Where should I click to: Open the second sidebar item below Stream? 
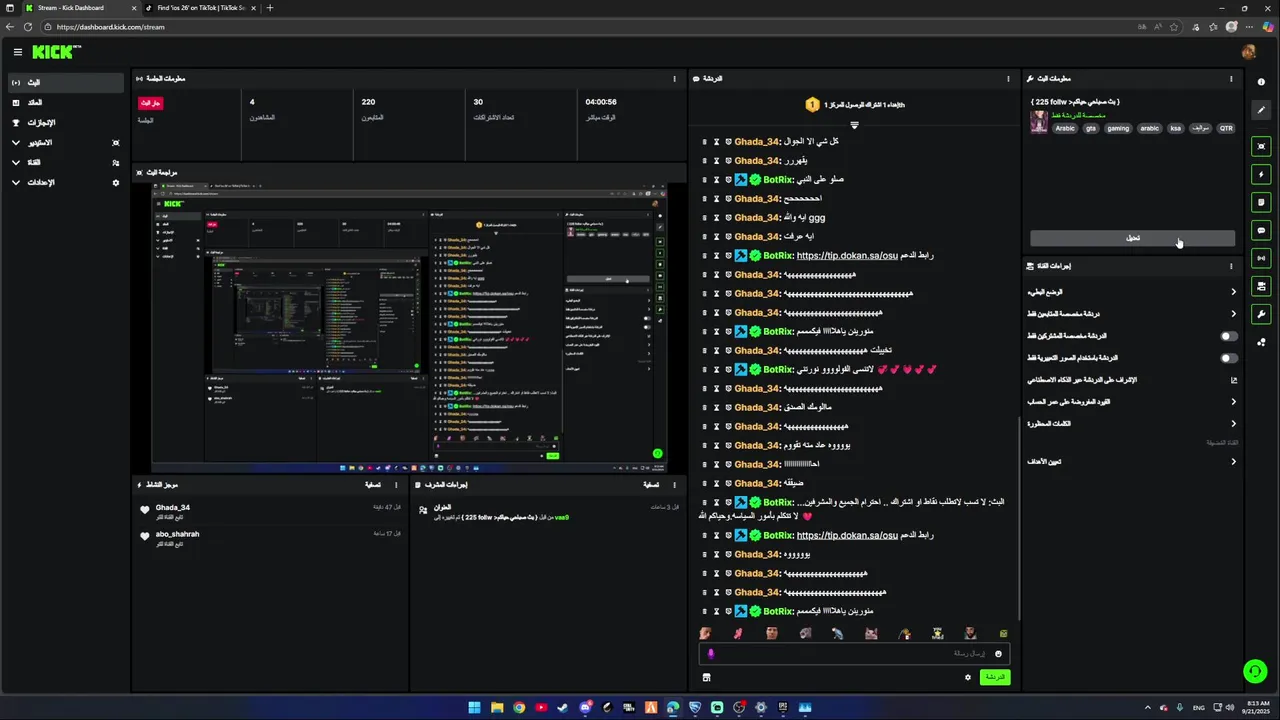pyautogui.click(x=65, y=103)
